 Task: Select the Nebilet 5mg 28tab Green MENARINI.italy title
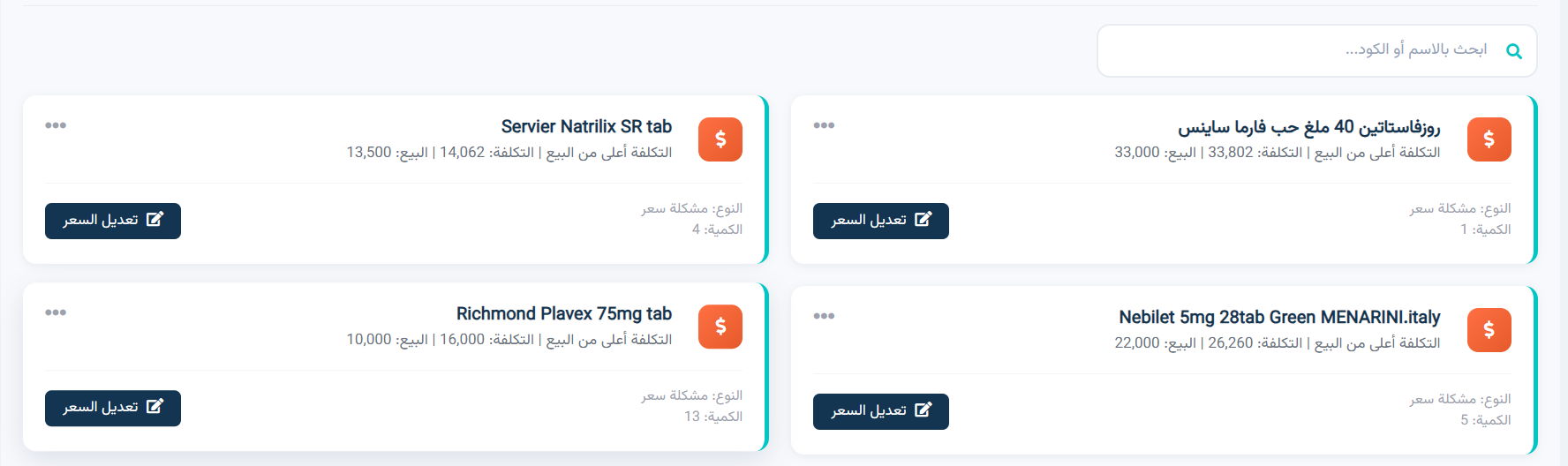1279,317
